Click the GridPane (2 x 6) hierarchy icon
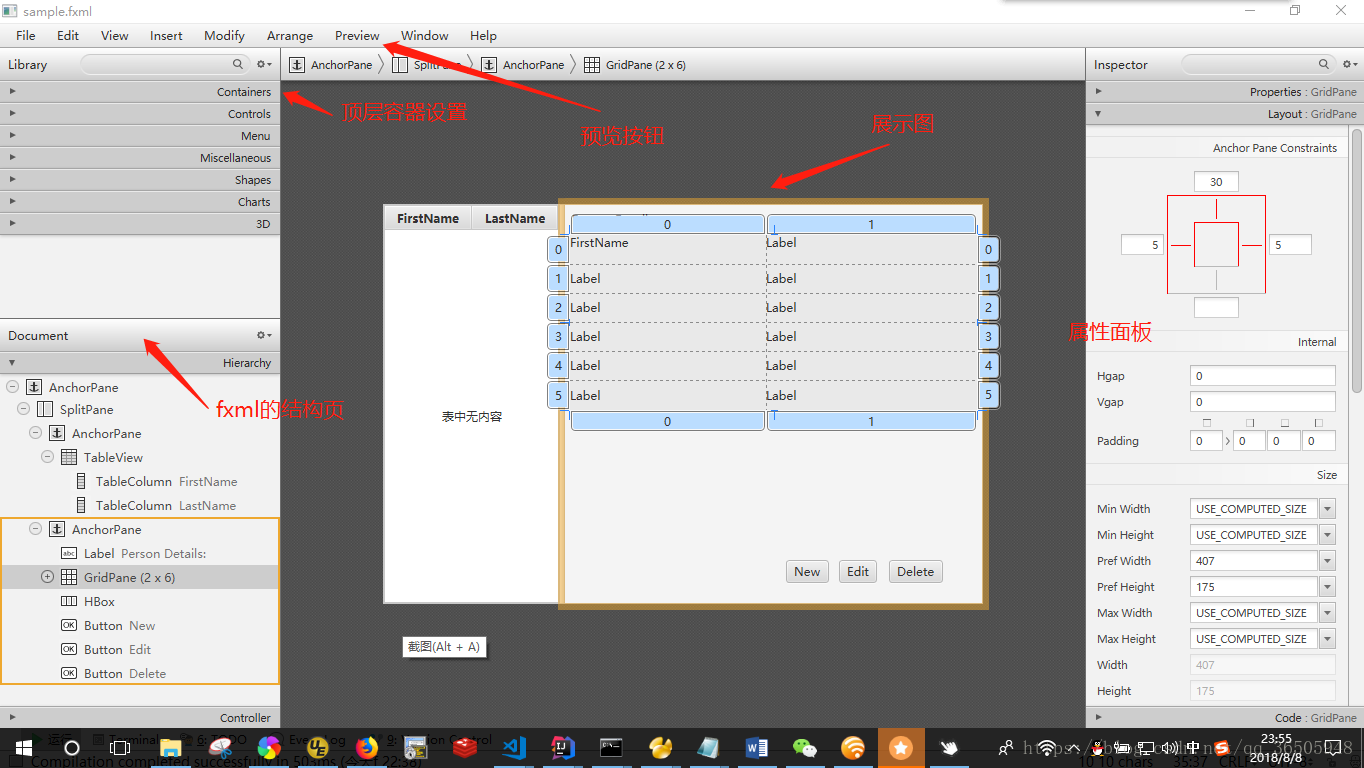Viewport: 1364px width, 768px height. [69, 578]
